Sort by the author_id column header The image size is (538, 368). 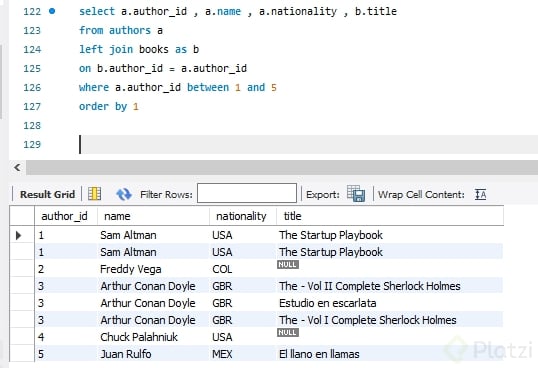click(x=66, y=216)
